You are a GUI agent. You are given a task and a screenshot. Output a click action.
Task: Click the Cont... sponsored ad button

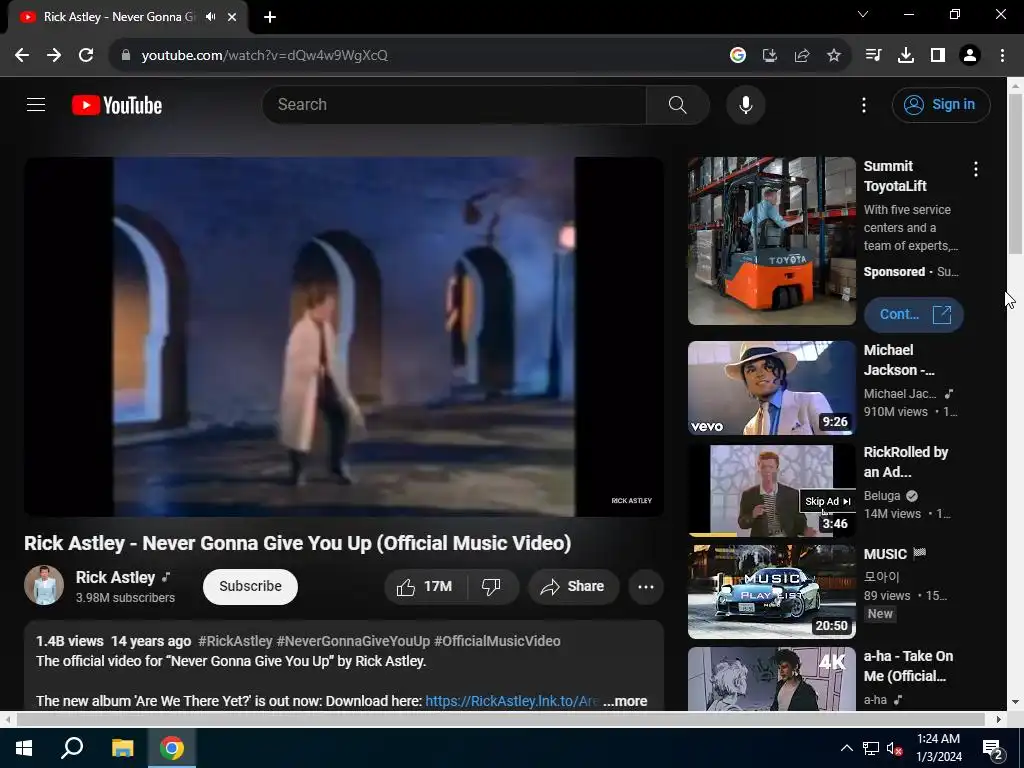pos(914,314)
